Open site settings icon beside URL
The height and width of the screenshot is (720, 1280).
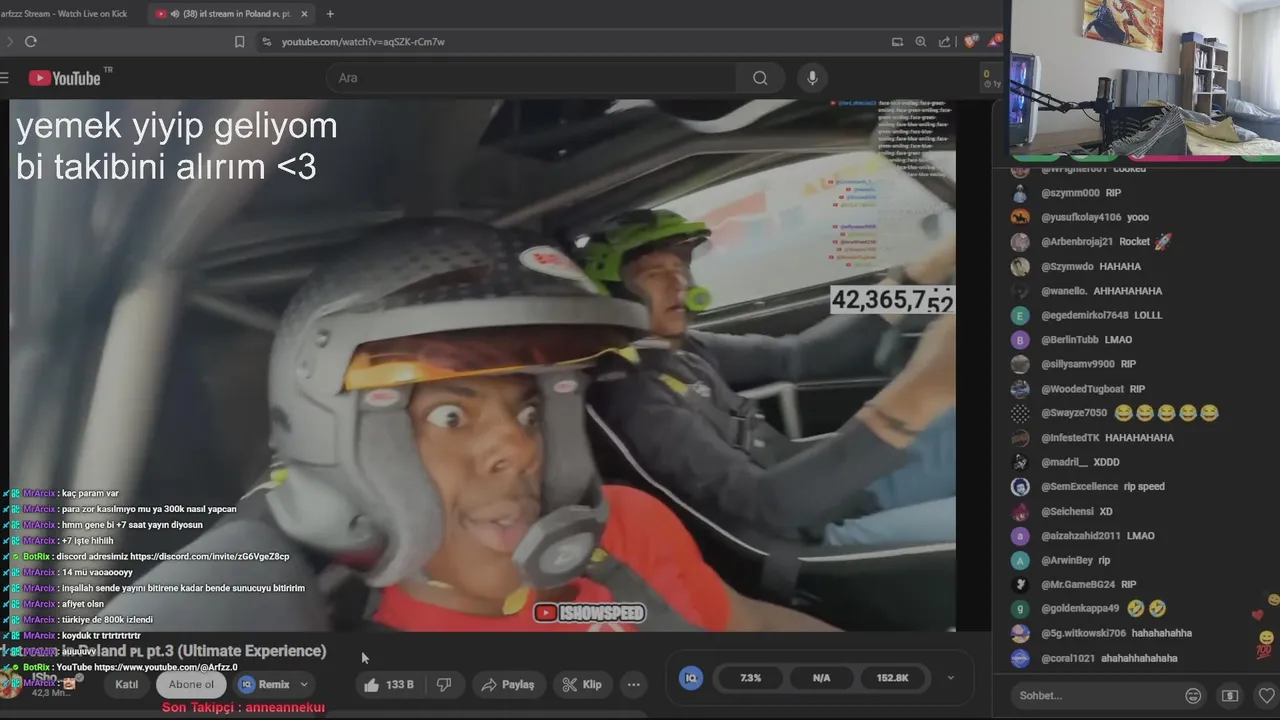point(266,41)
